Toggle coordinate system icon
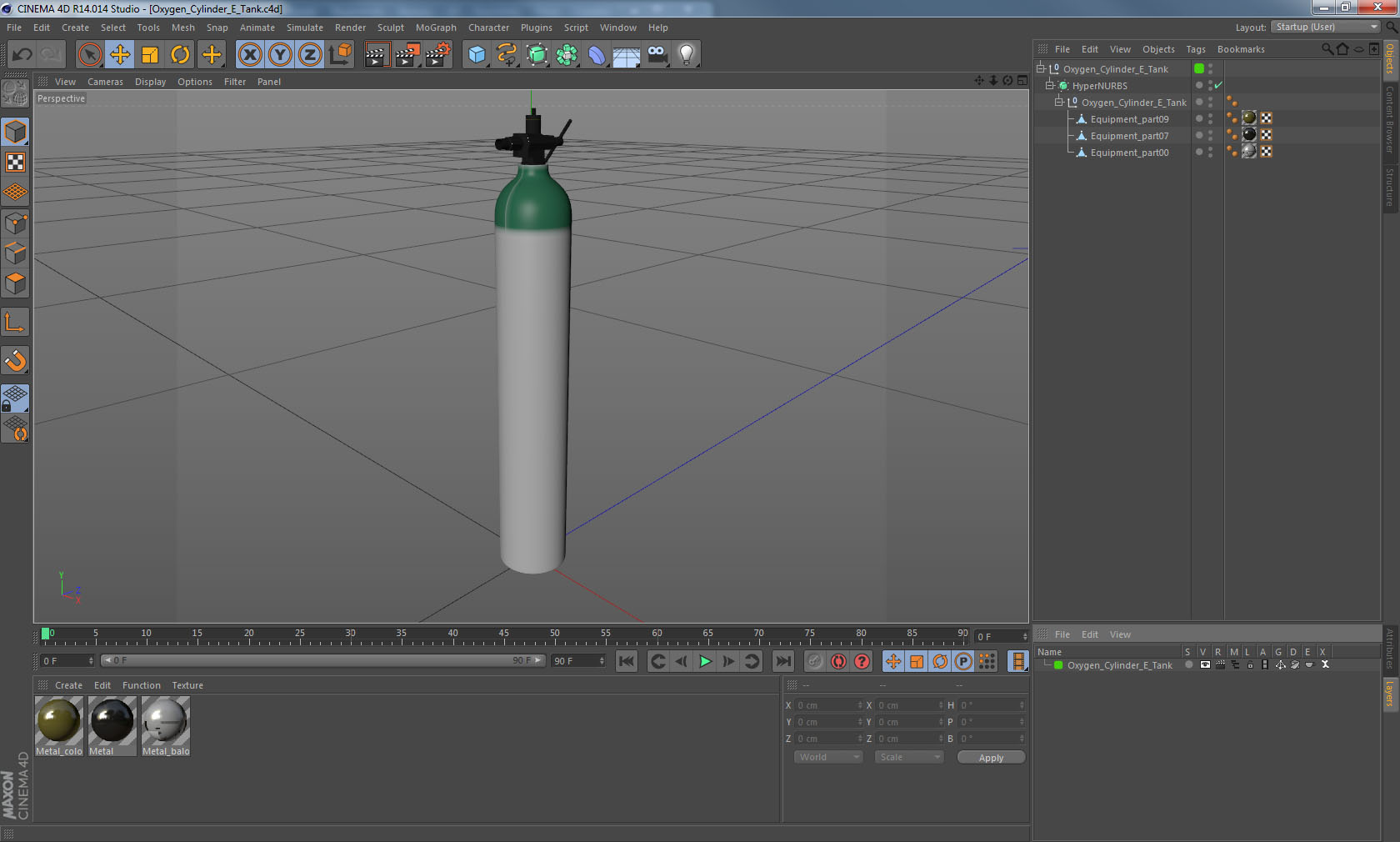Image resolution: width=1400 pixels, height=842 pixels. [340, 55]
